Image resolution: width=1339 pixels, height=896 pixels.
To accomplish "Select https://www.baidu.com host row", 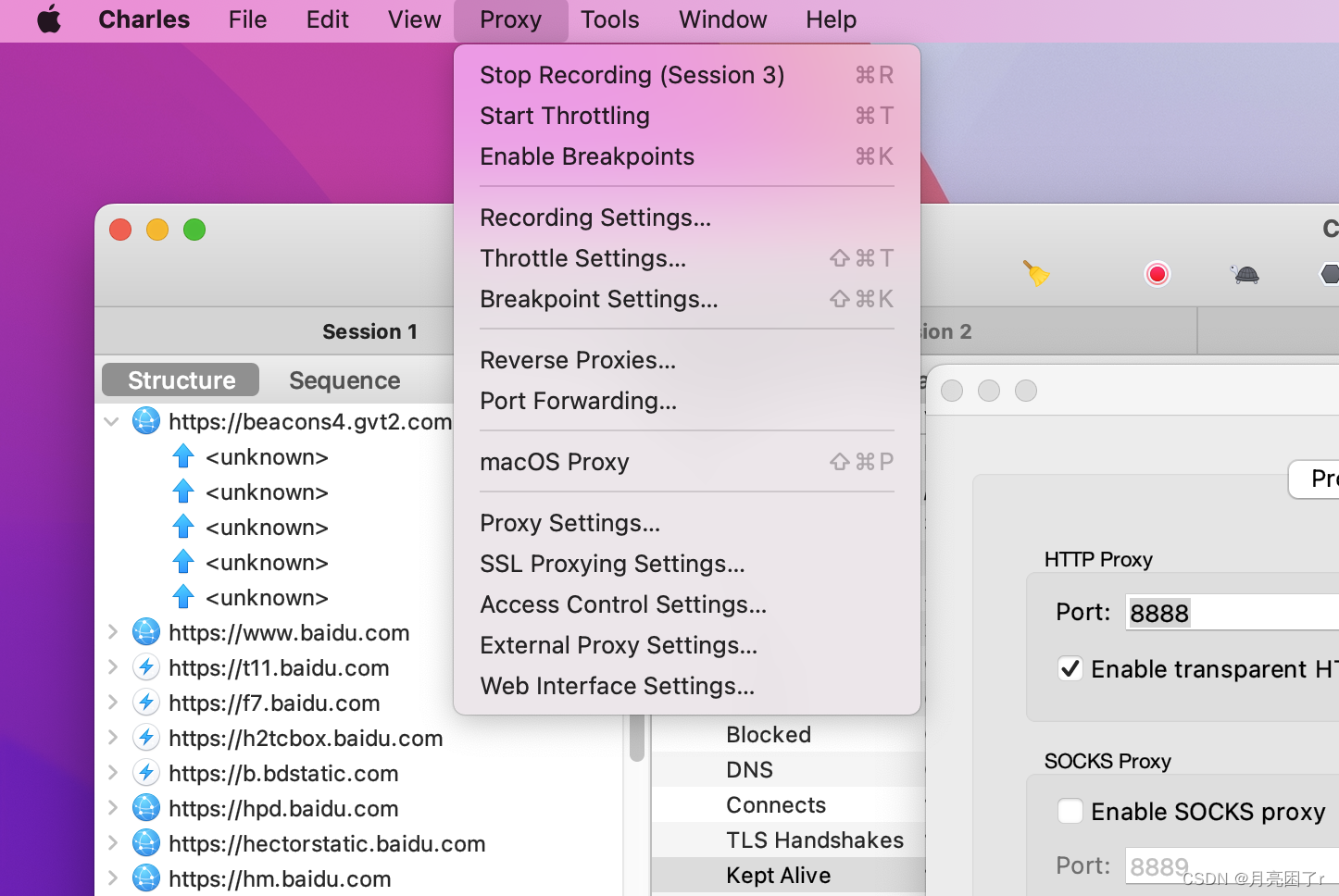I will pyautogui.click(x=359, y=632).
